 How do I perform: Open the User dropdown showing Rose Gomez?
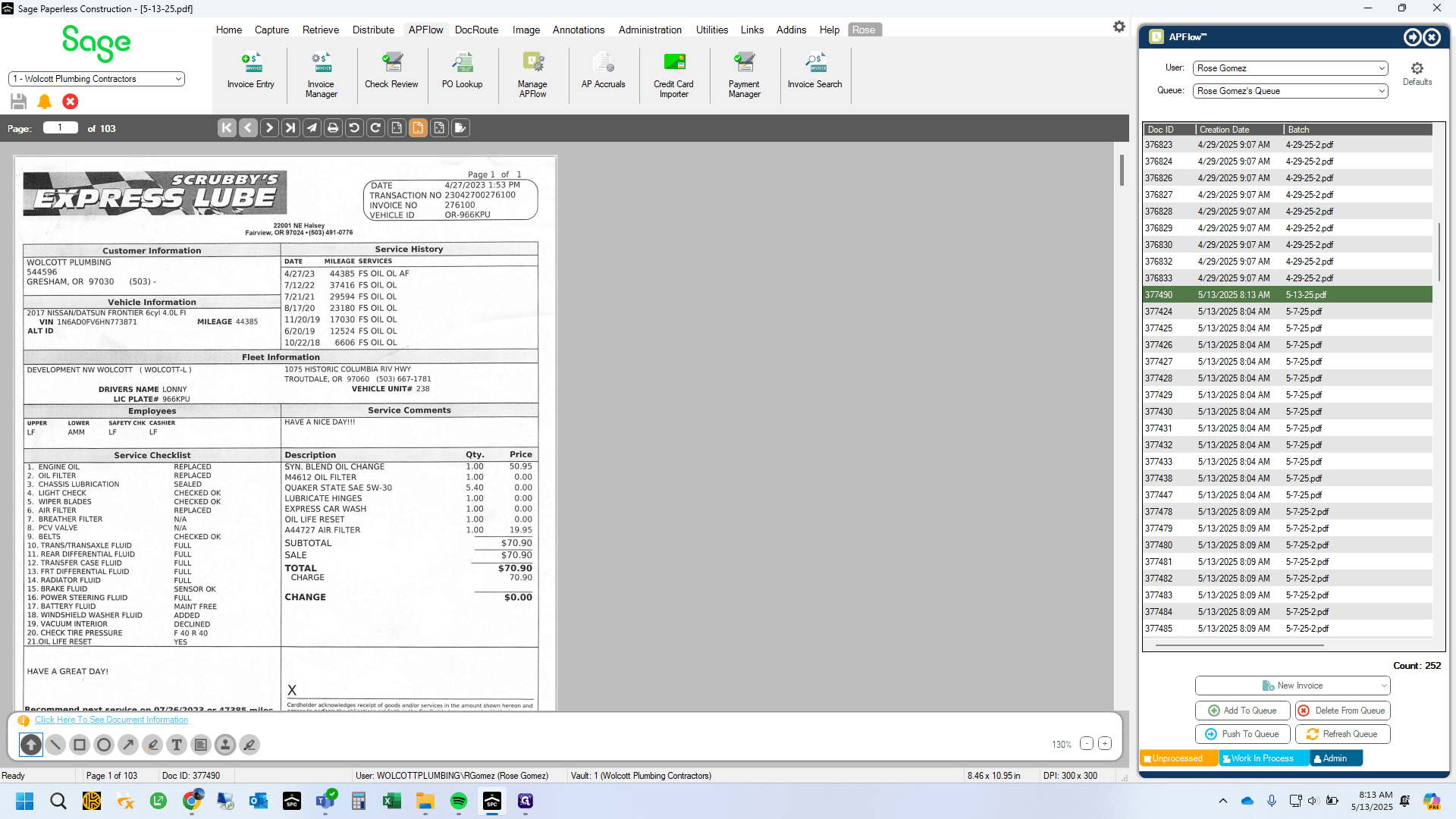click(1291, 68)
